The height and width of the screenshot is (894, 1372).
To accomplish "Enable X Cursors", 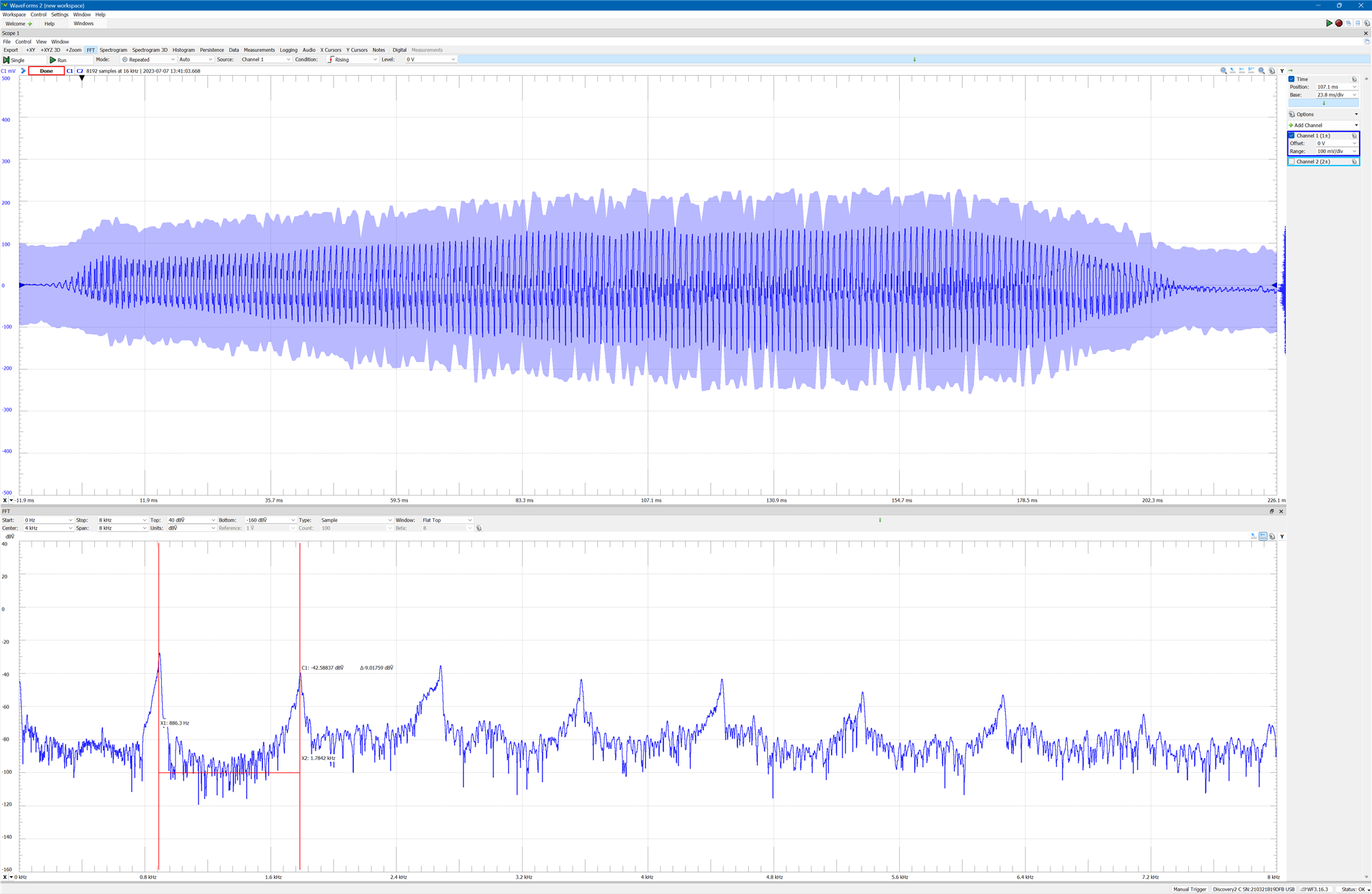I will click(331, 50).
